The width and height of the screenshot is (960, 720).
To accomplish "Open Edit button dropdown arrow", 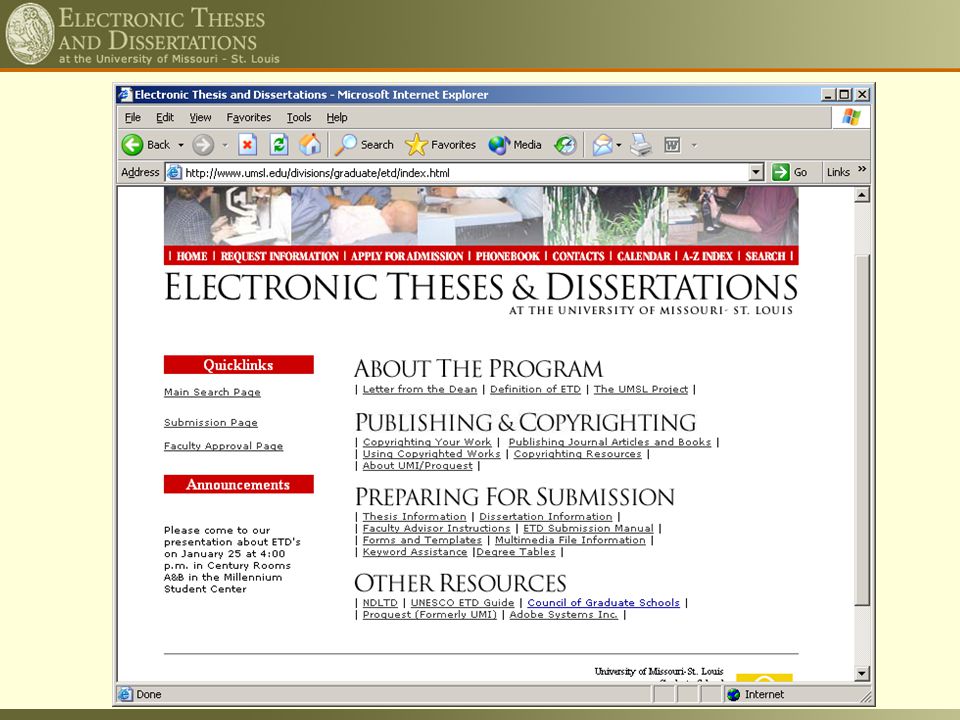I will point(694,145).
